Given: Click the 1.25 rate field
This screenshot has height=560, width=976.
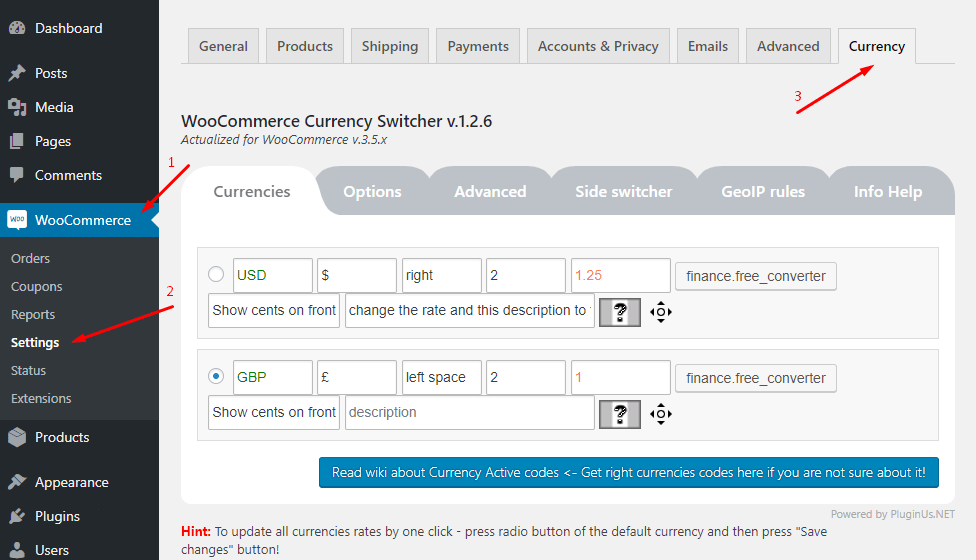Looking at the screenshot, I should click(621, 275).
